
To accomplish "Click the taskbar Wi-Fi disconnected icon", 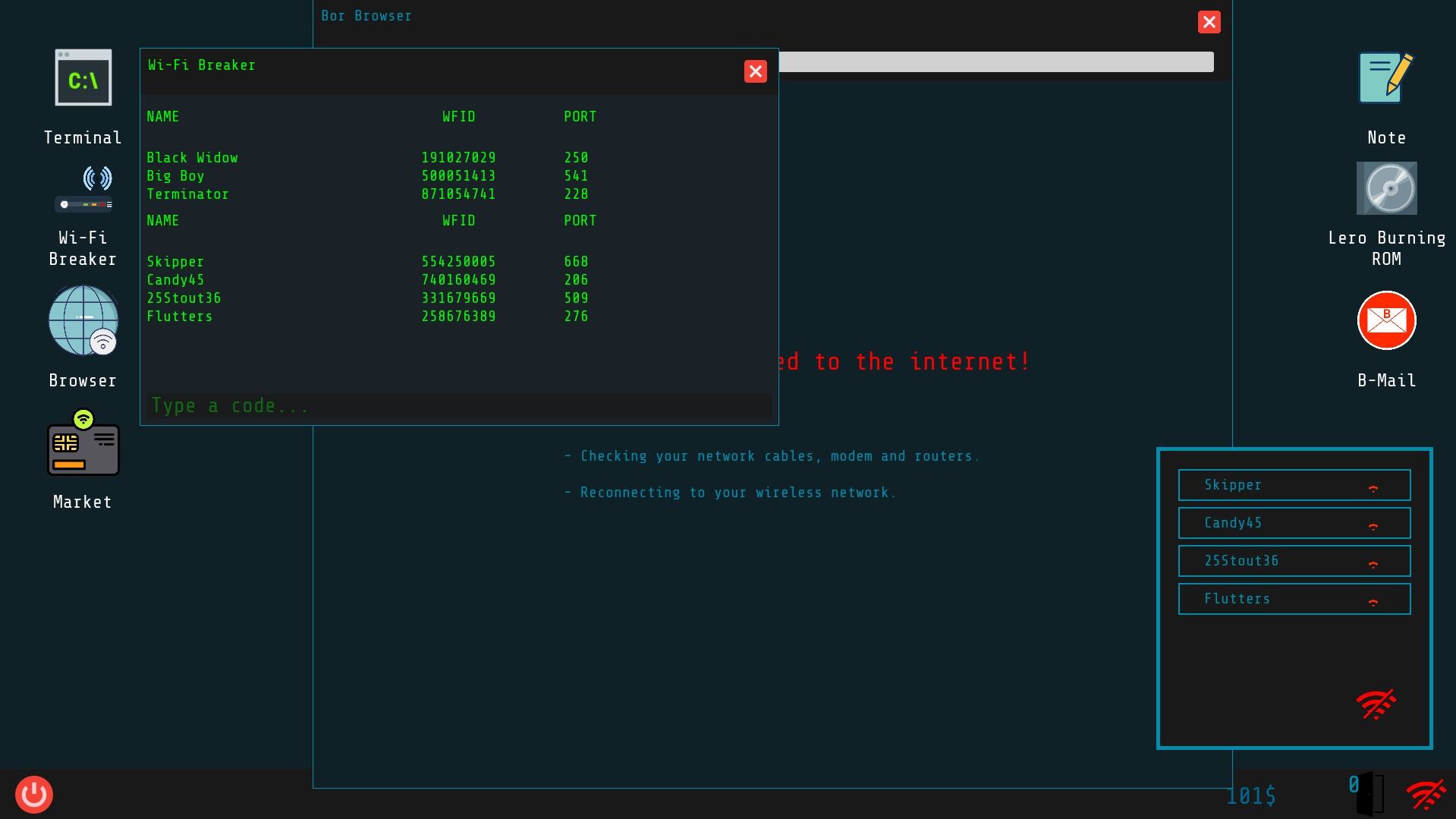I will click(1426, 795).
